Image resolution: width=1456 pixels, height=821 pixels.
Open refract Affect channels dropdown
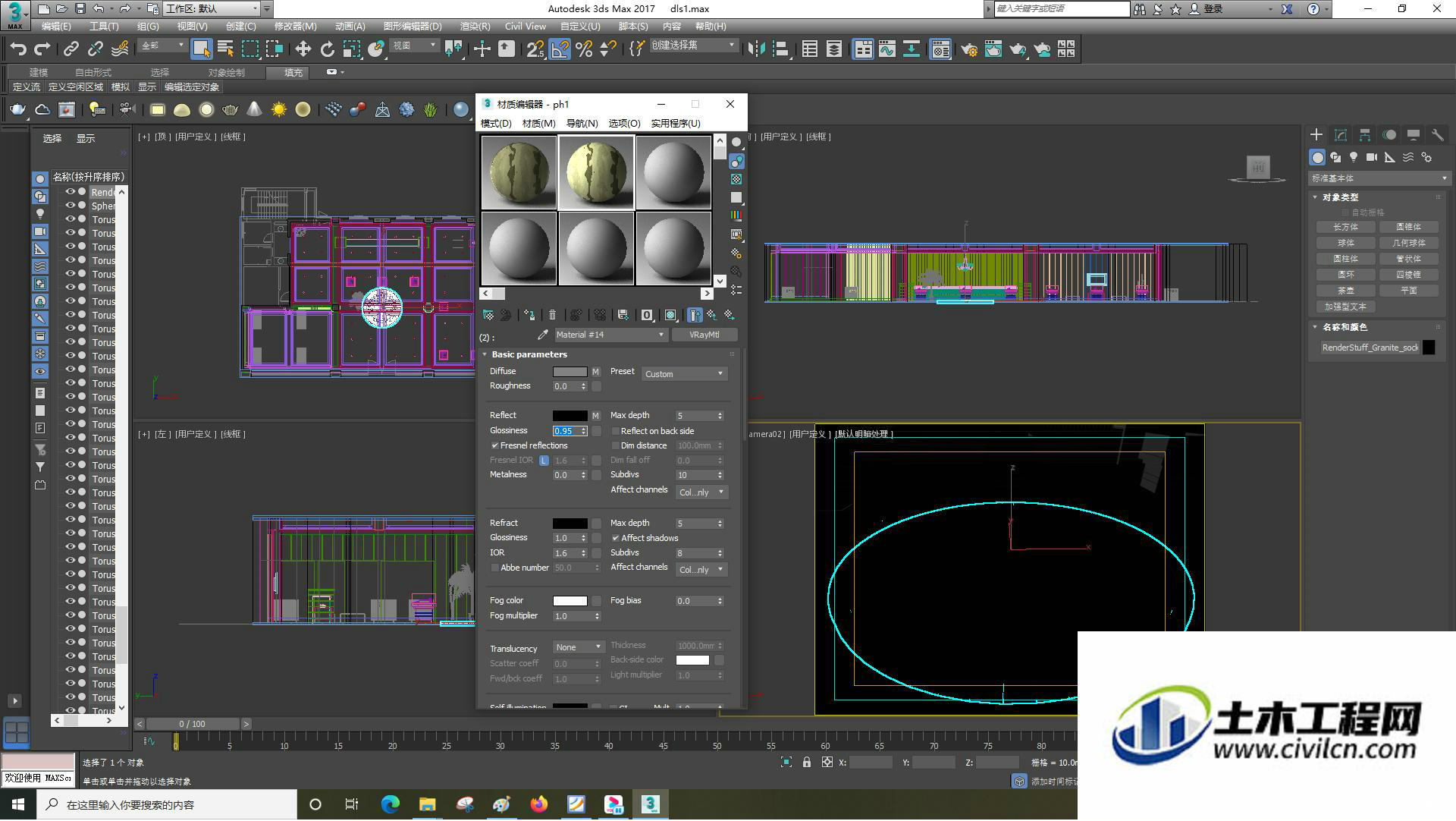[x=701, y=570]
